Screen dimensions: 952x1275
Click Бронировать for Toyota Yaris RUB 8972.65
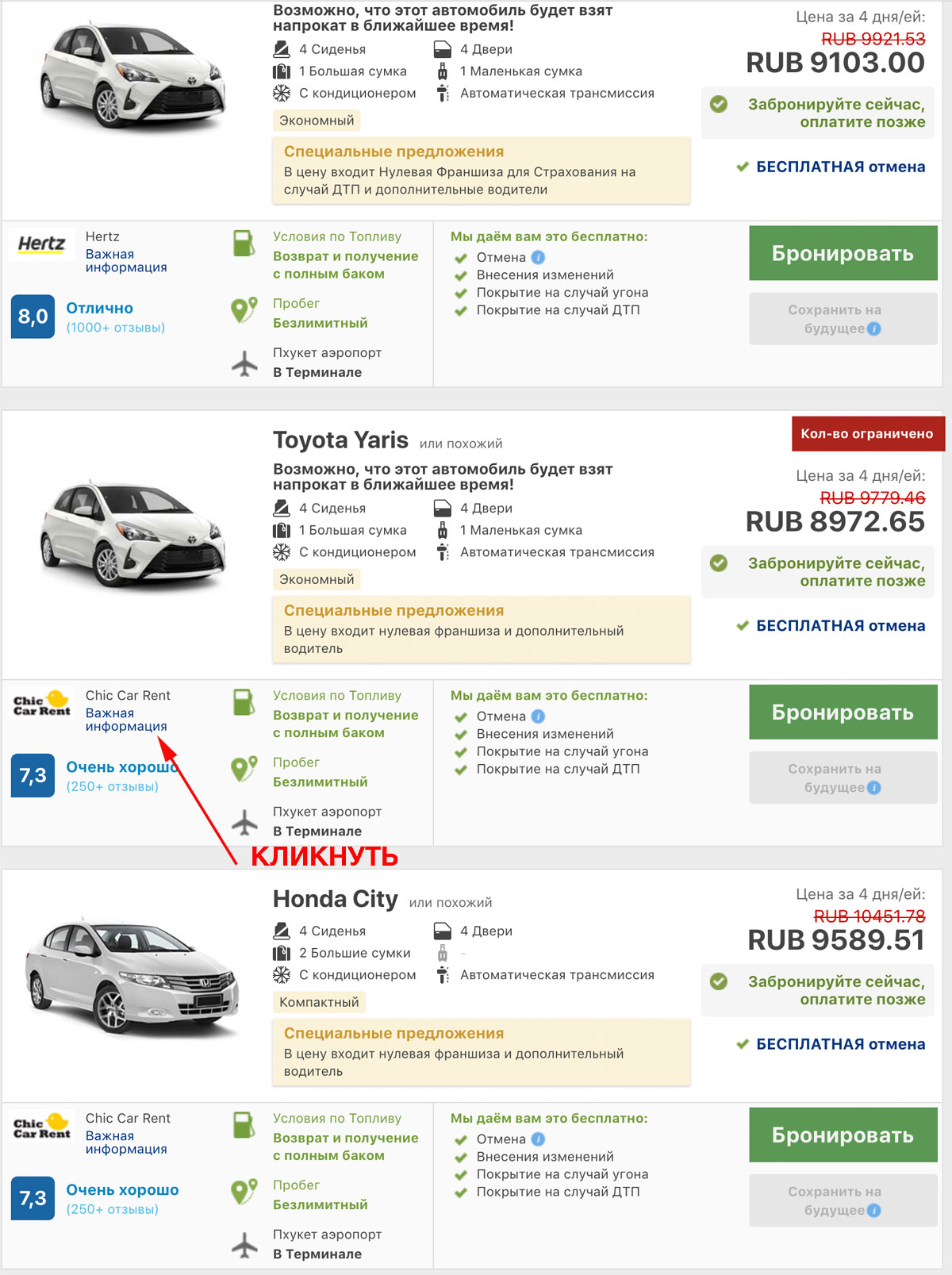coord(843,712)
